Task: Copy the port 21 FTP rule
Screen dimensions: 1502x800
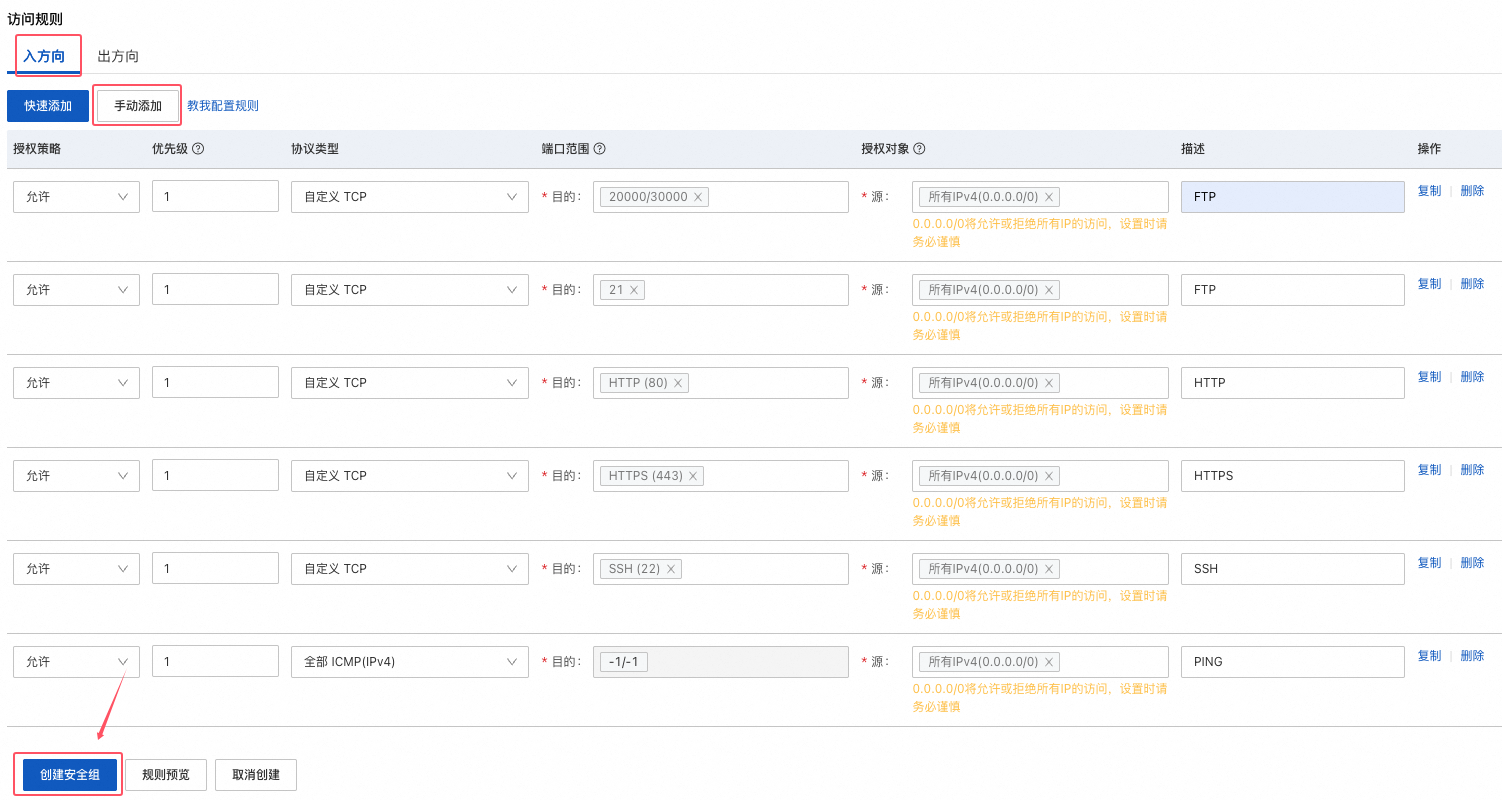Action: [1429, 284]
